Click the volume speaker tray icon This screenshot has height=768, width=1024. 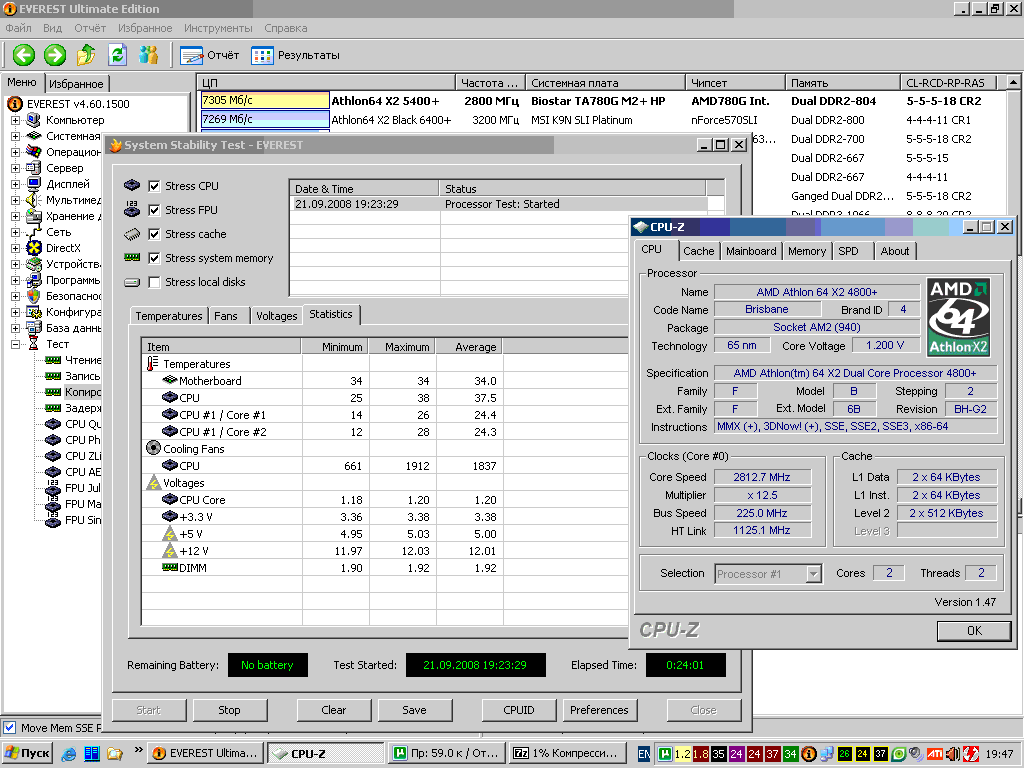click(x=952, y=754)
